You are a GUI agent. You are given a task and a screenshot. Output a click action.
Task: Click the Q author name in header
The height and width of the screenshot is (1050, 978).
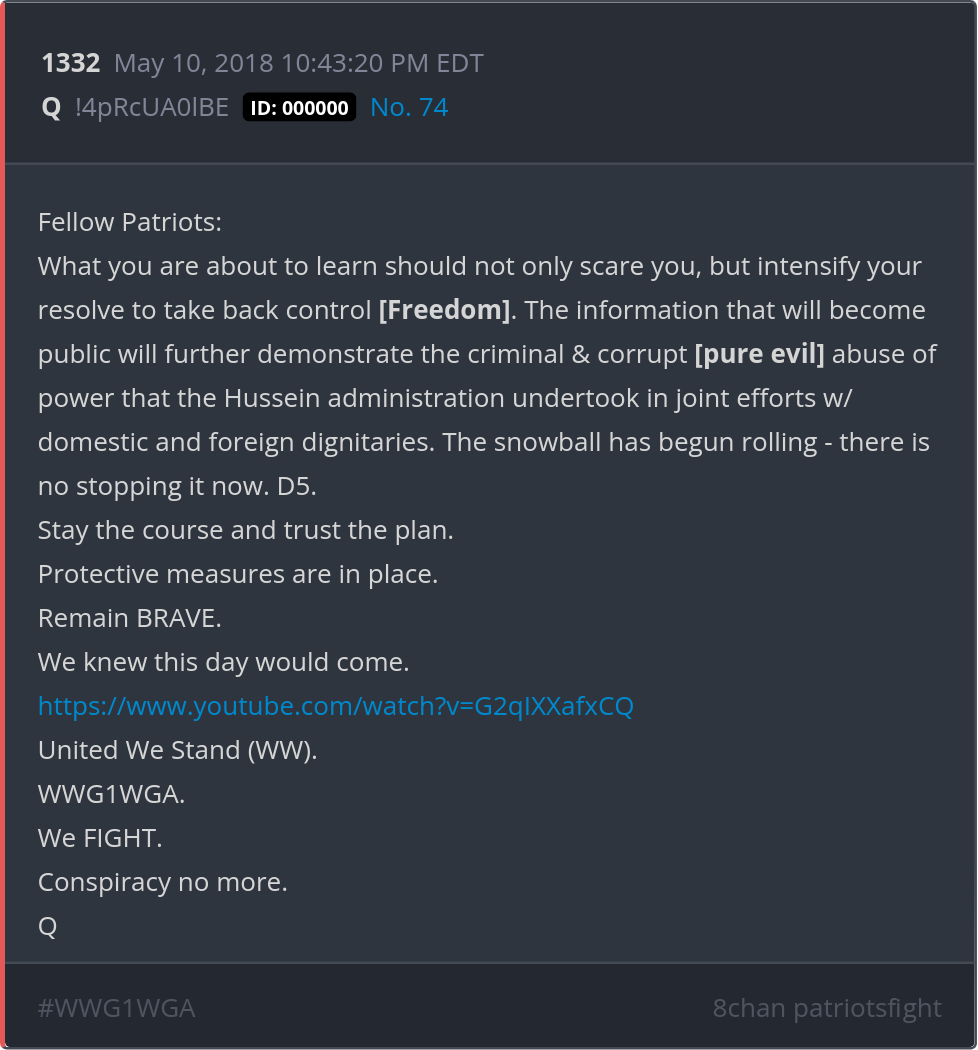[51, 108]
